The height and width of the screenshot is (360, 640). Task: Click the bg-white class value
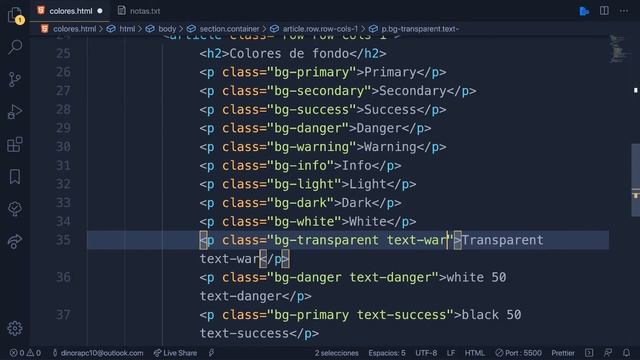pos(304,222)
